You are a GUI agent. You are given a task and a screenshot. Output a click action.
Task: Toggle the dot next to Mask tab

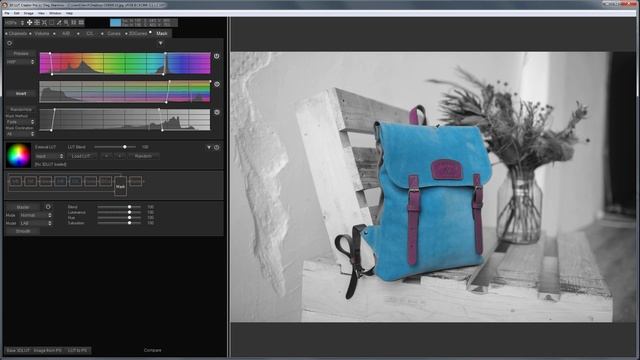(x=150, y=32)
